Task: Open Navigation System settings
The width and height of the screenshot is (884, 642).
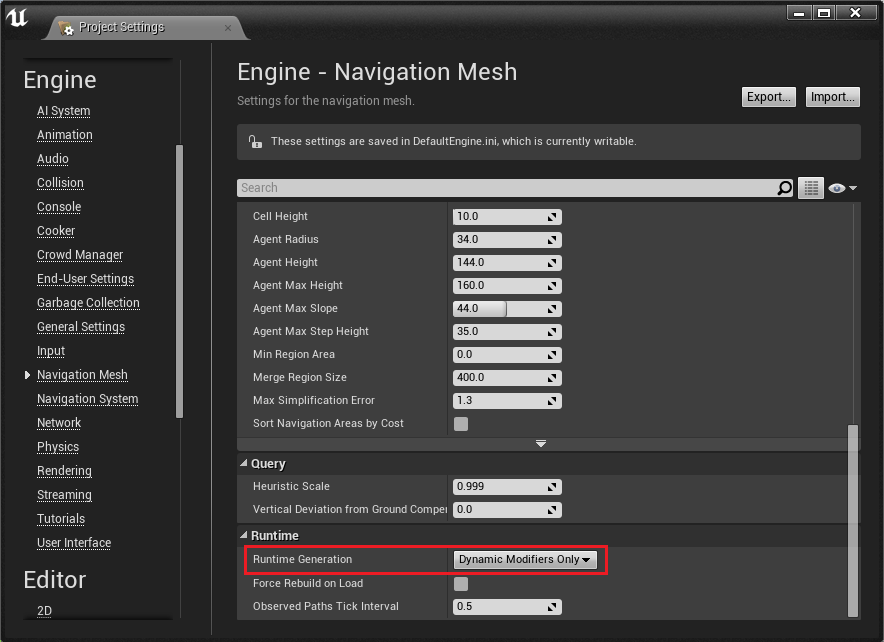Action: tap(87, 399)
